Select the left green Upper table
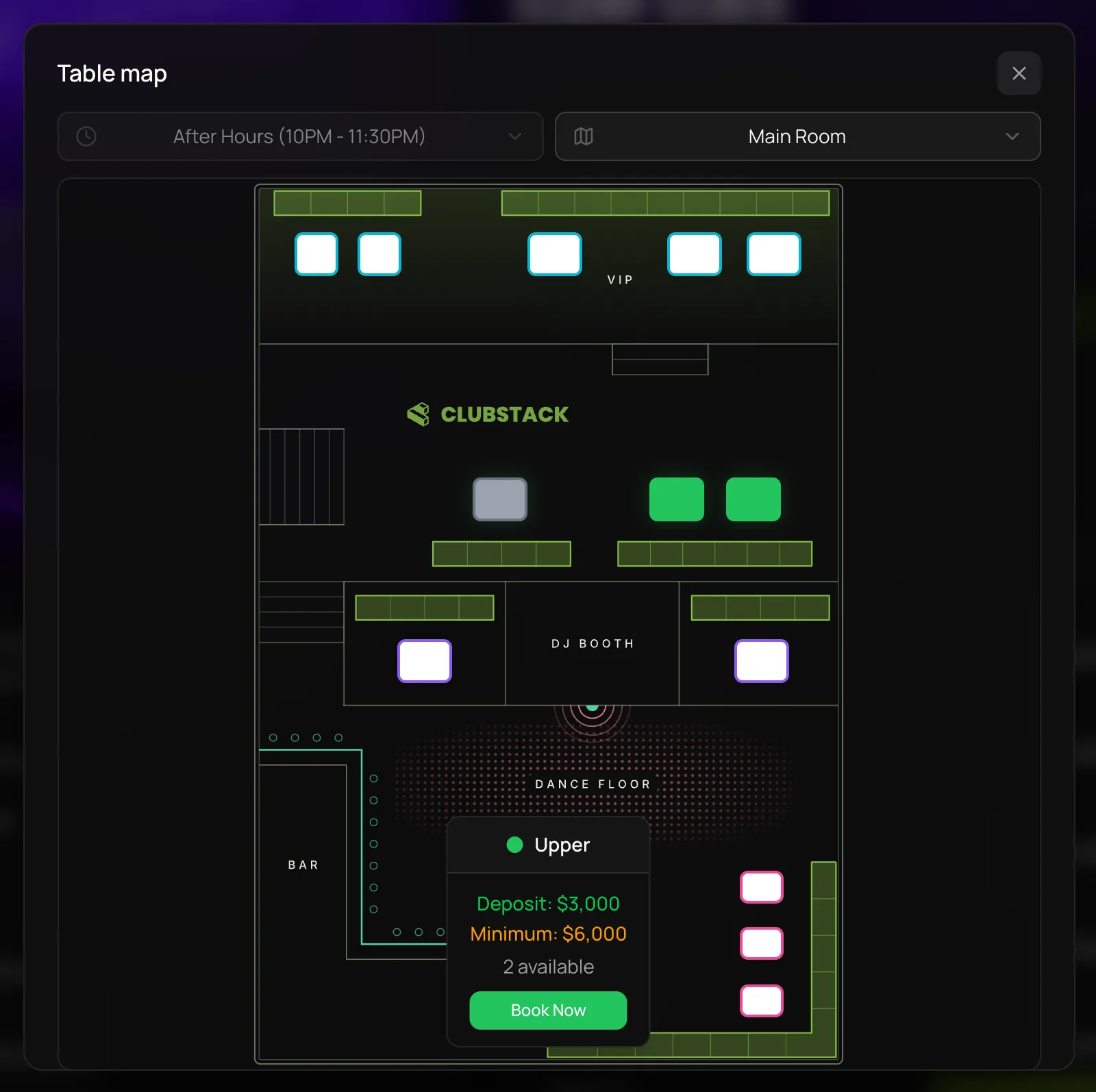 tap(677, 499)
